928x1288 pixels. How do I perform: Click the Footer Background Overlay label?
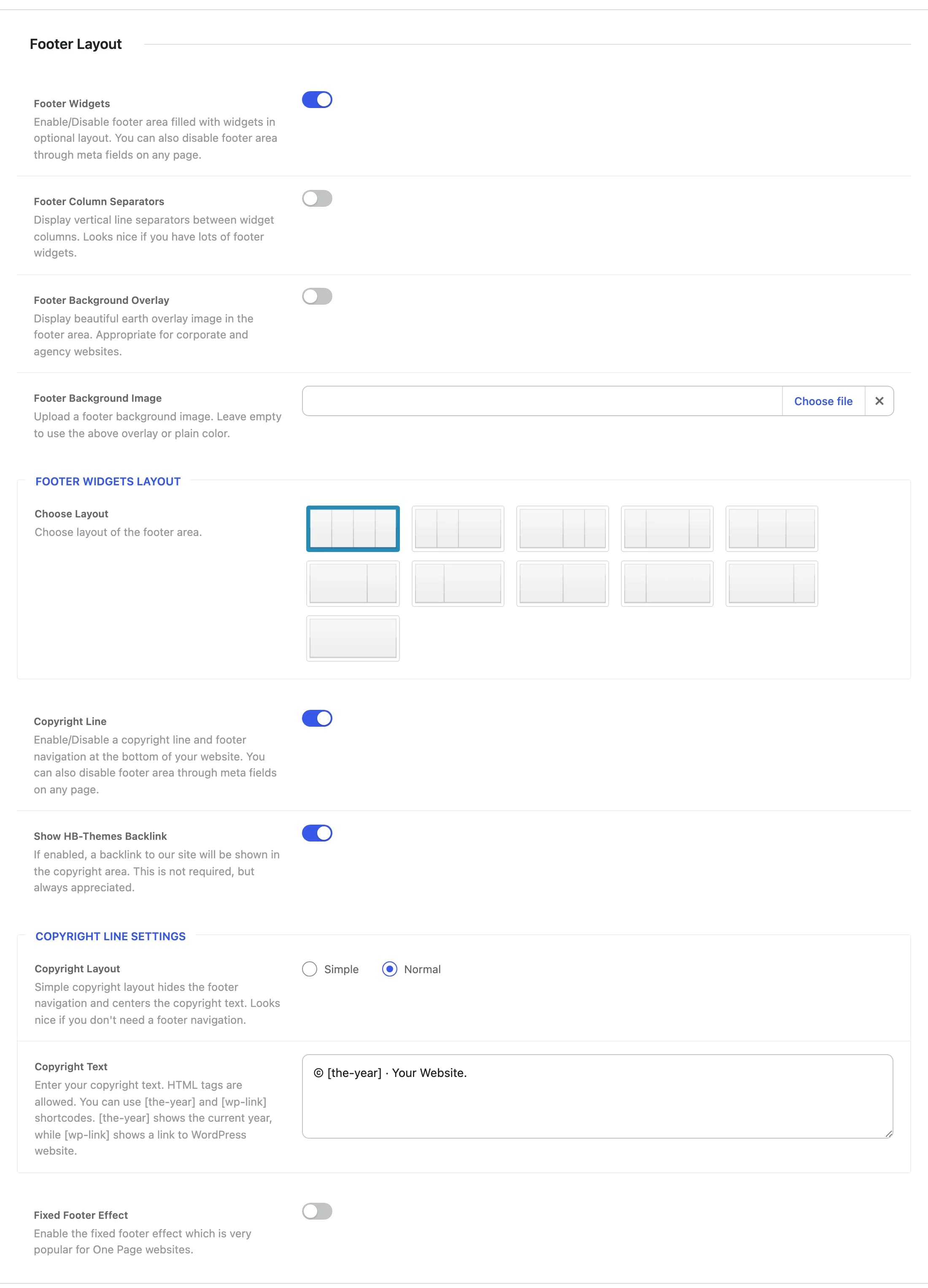102,300
